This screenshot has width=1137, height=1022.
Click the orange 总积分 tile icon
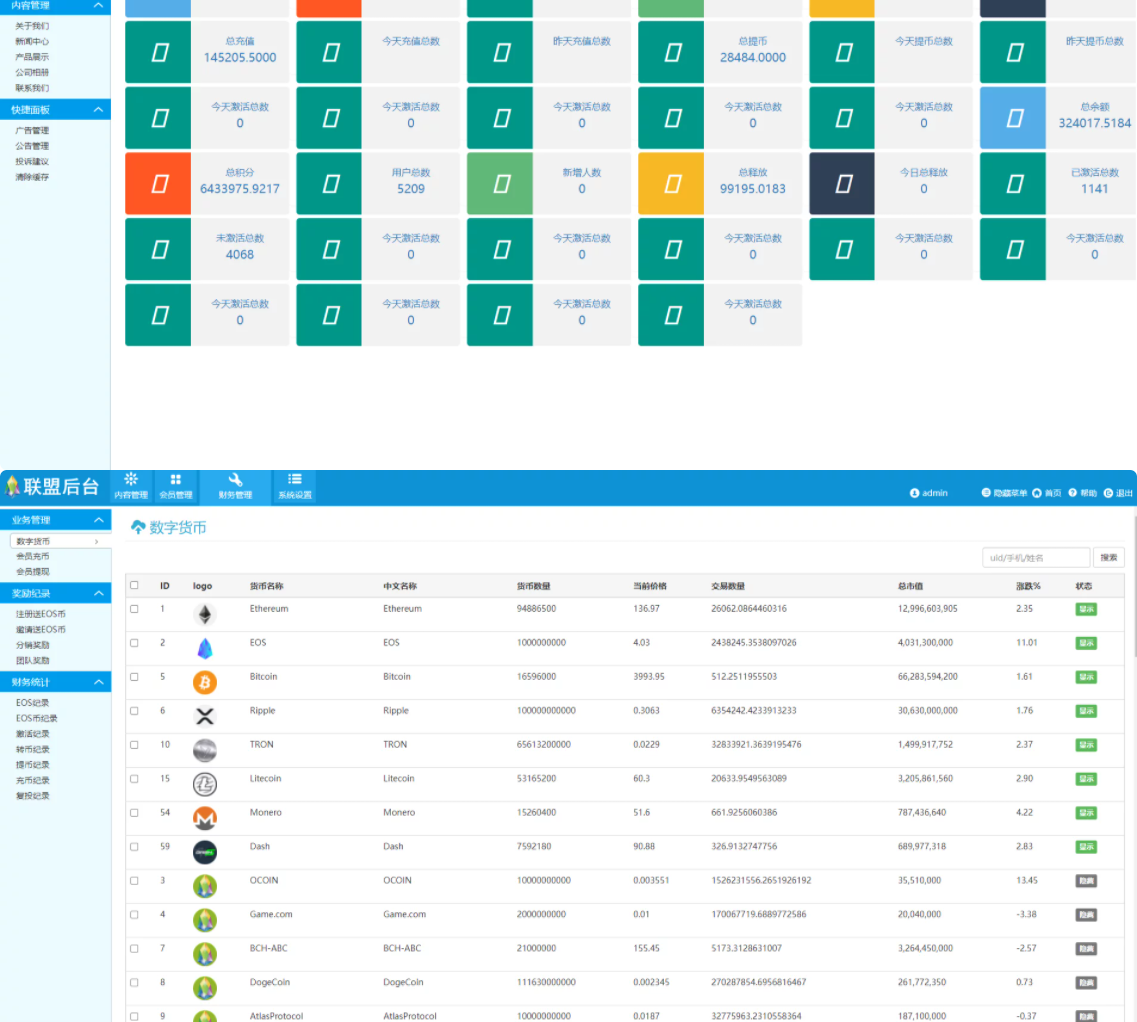(x=158, y=184)
